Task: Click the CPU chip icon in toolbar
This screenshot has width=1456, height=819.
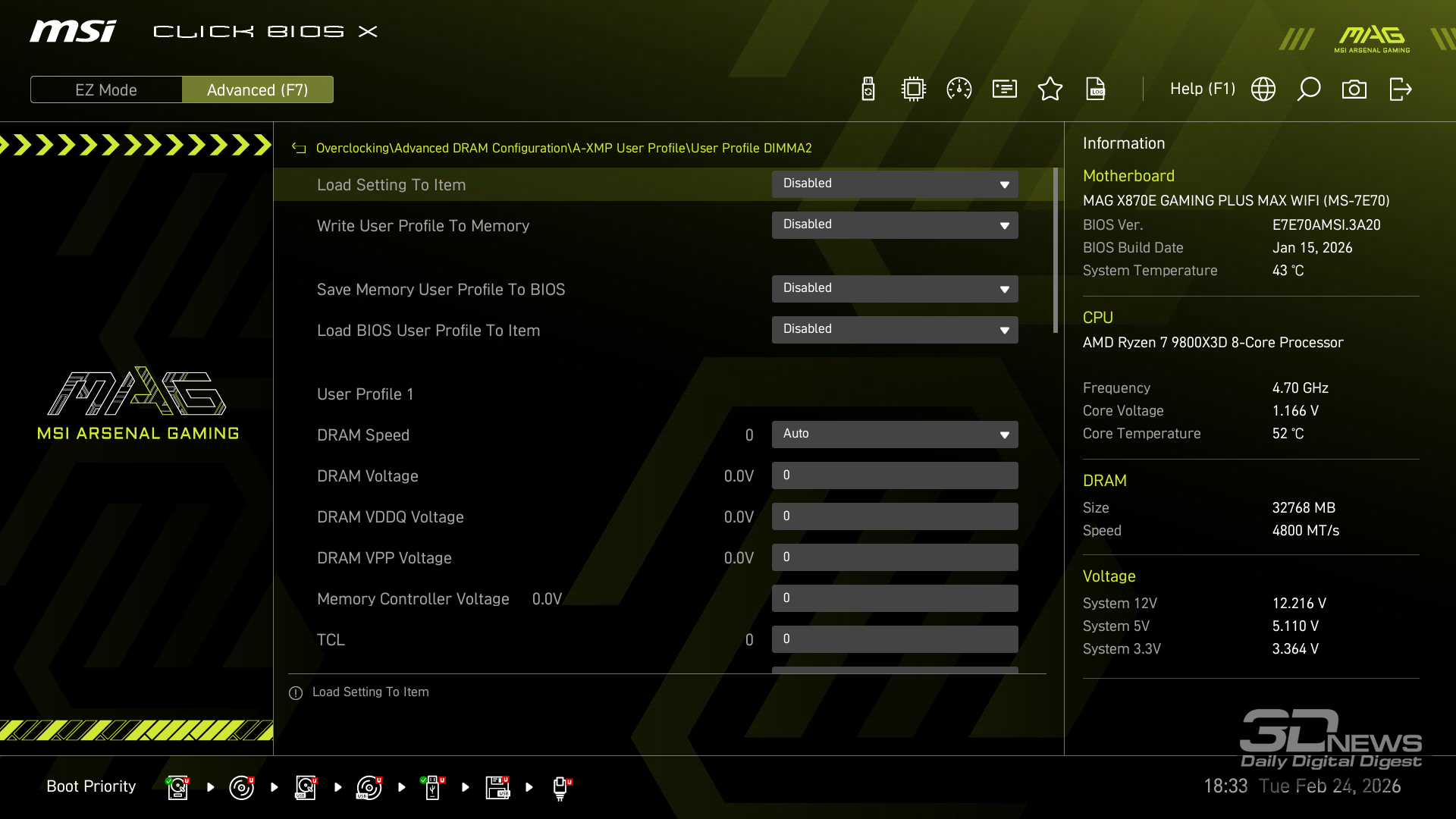Action: tap(914, 89)
